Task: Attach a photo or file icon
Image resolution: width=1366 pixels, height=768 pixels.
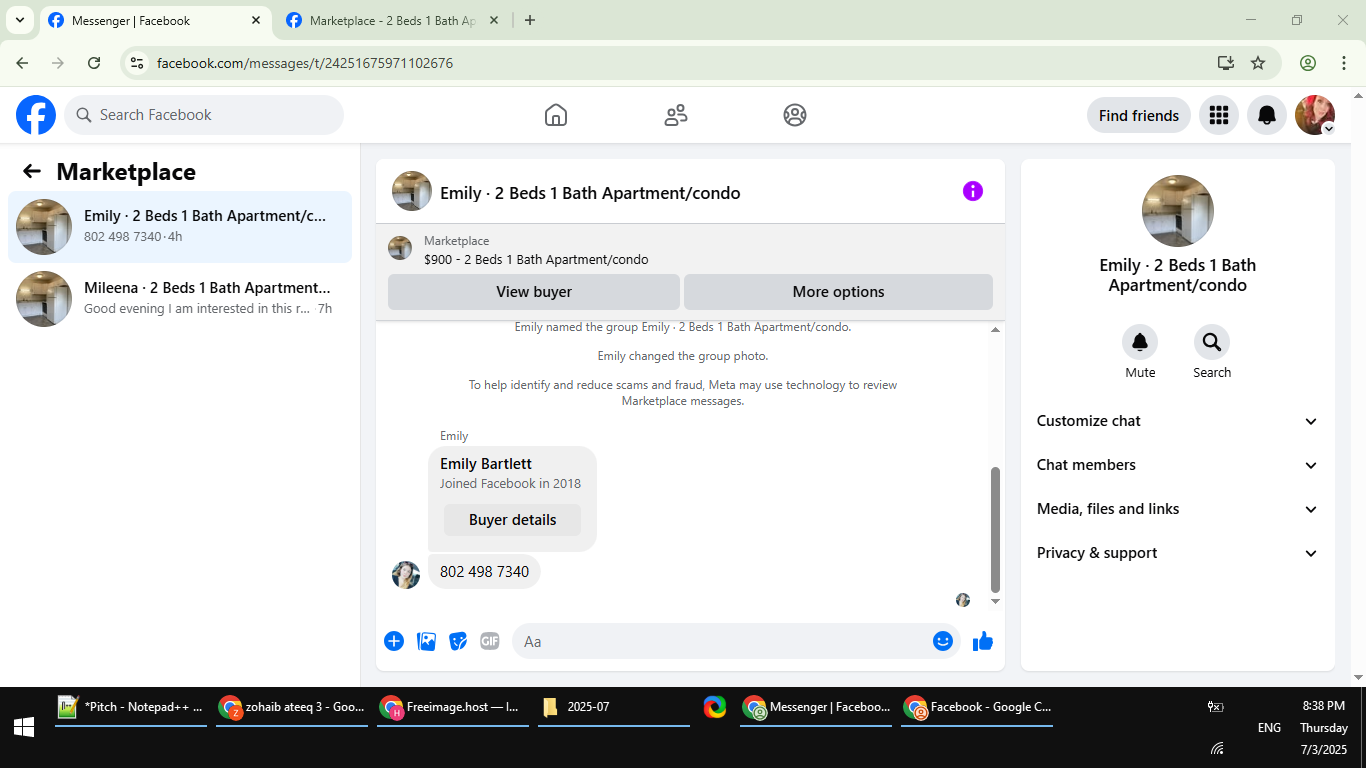Action: coord(427,641)
